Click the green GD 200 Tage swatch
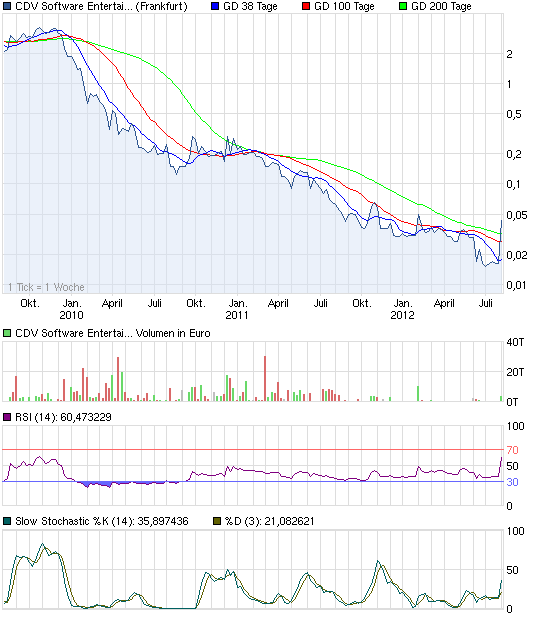This screenshot has height=618, width=545. [403, 6]
